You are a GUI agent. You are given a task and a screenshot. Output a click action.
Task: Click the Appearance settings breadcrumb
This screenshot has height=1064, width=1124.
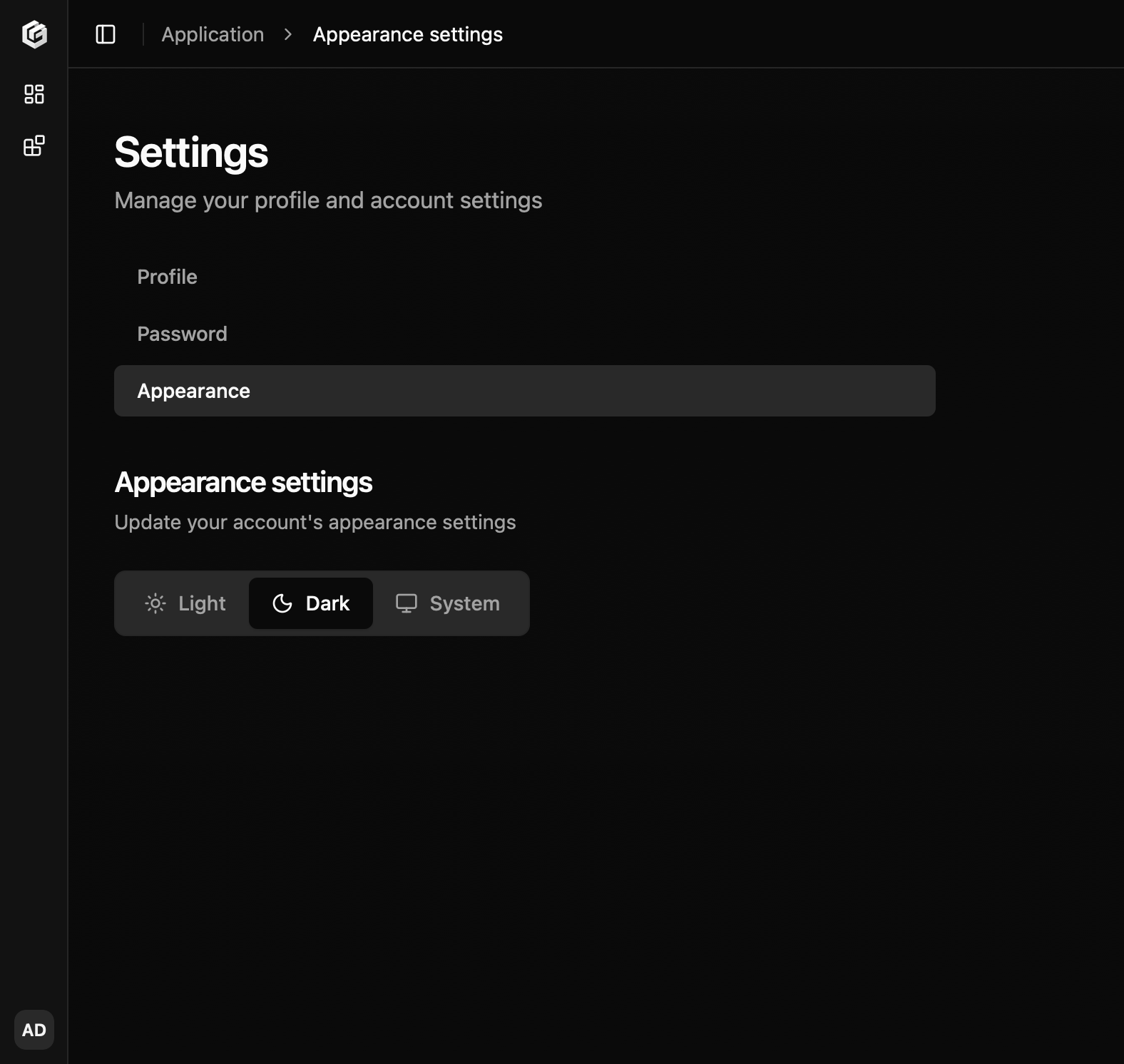[x=408, y=34]
